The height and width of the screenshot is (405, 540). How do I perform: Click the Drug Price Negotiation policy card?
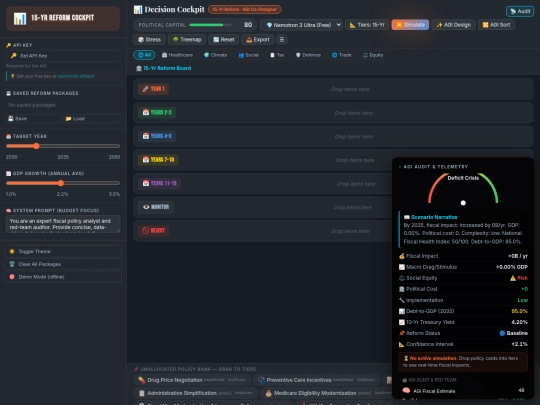click(x=191, y=380)
